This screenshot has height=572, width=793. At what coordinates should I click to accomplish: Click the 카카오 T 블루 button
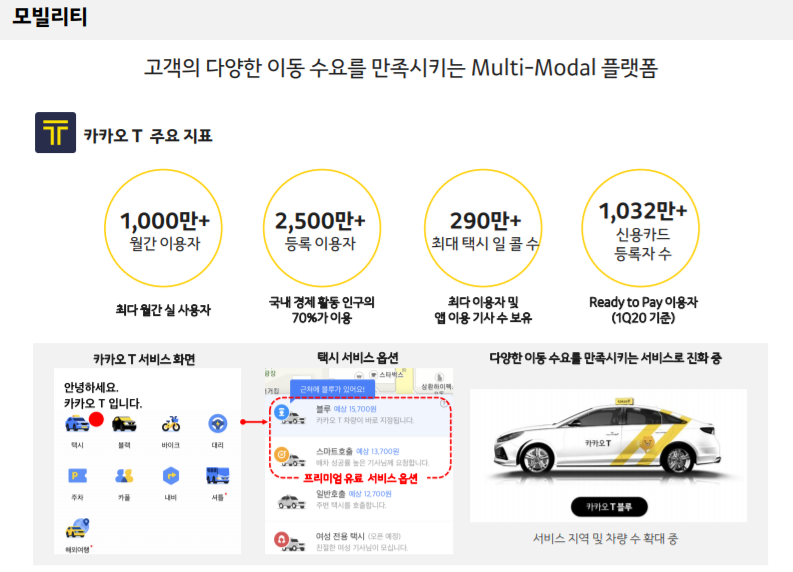pyautogui.click(x=609, y=507)
